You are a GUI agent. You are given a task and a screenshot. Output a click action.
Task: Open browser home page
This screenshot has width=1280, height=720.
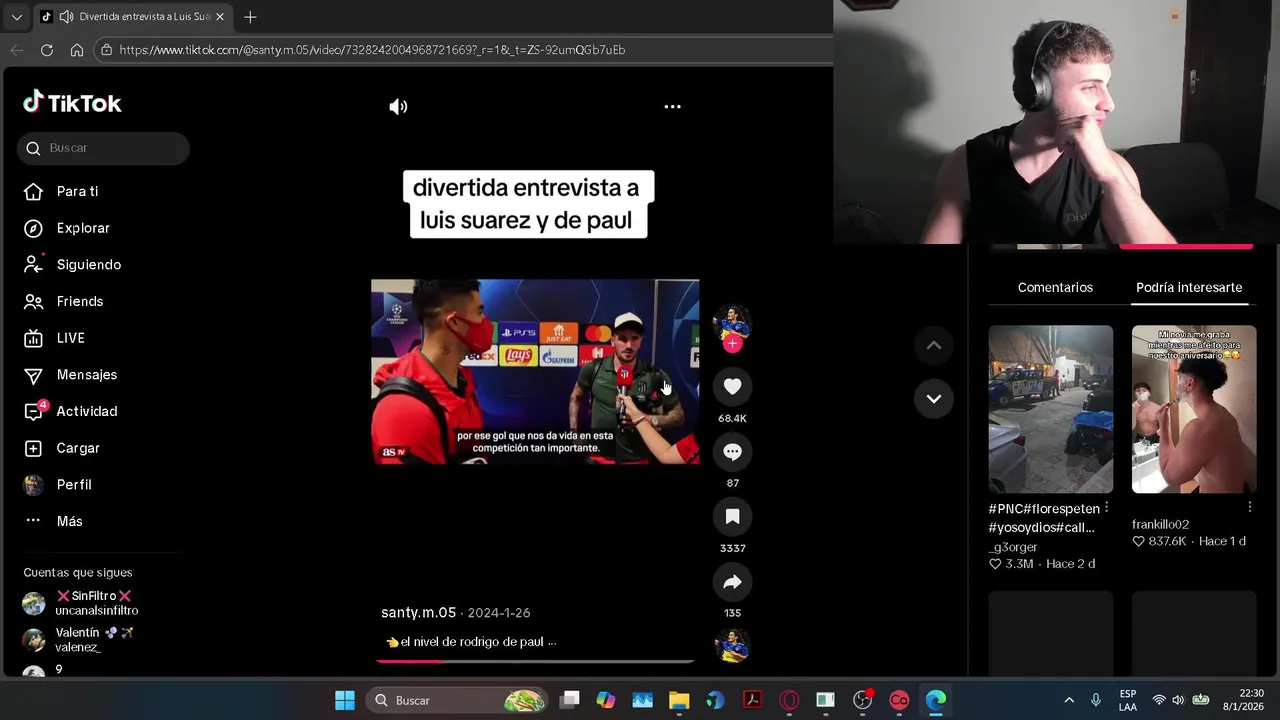click(77, 50)
